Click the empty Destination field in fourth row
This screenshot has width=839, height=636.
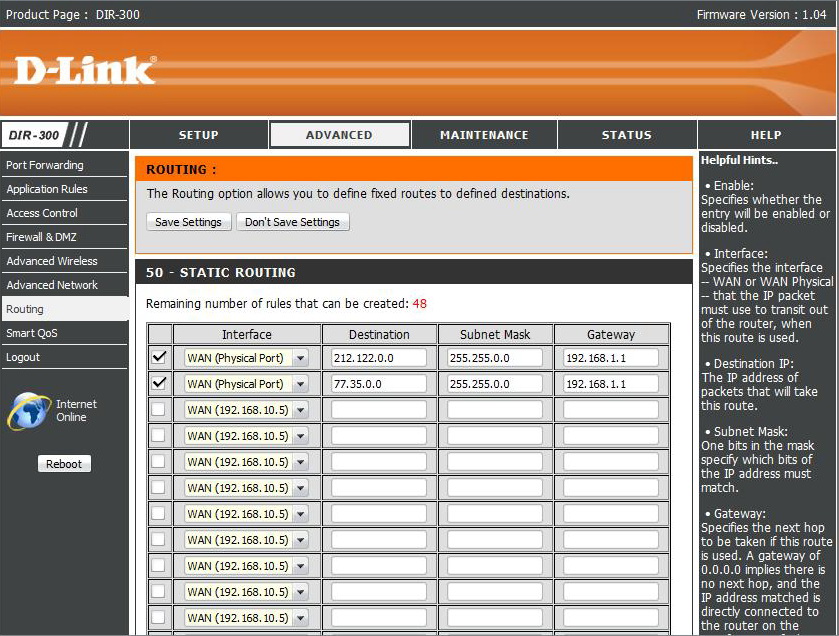click(379, 436)
